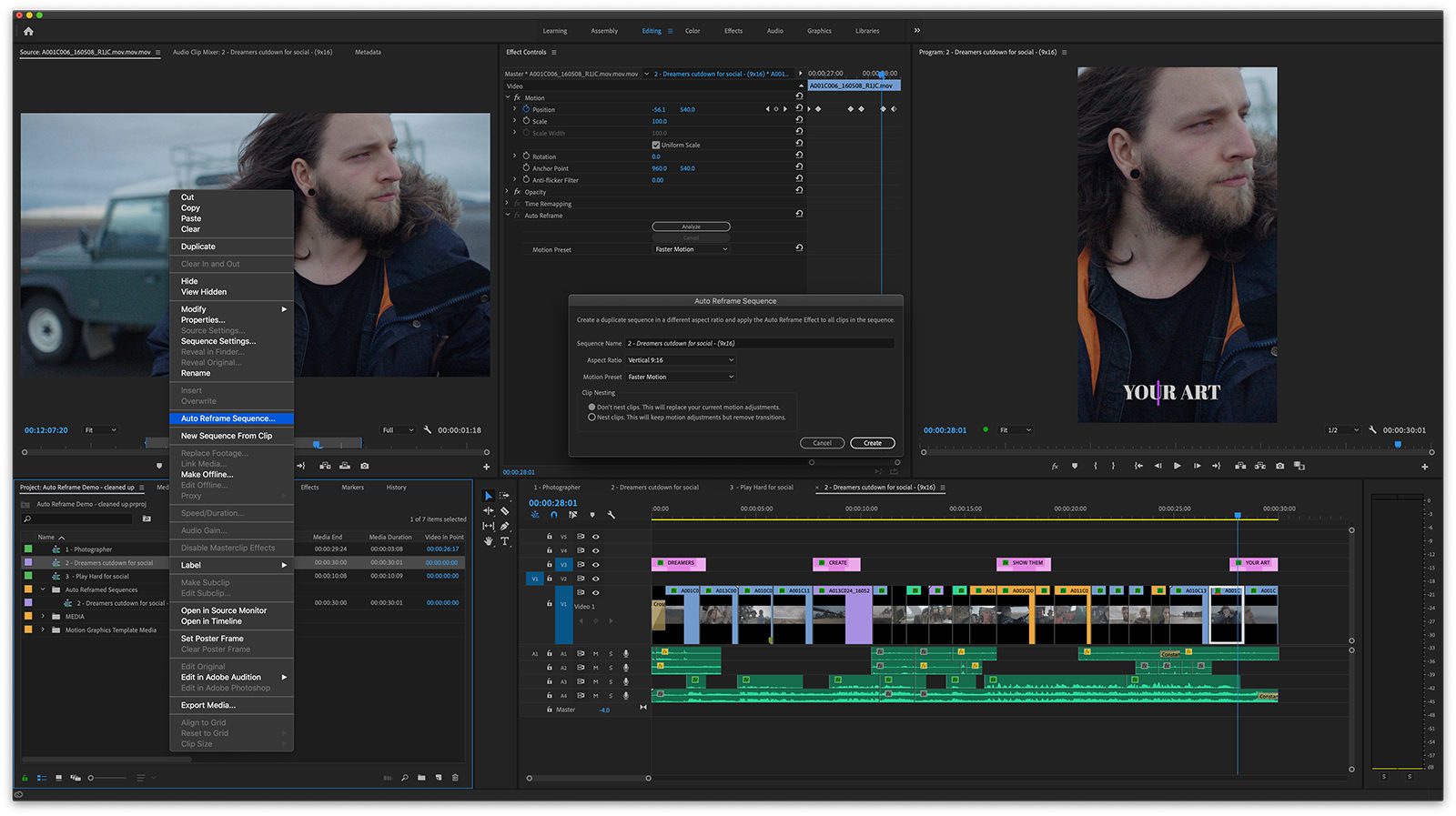
Task: Click Find magnifier in Project panel footer
Action: [404, 778]
